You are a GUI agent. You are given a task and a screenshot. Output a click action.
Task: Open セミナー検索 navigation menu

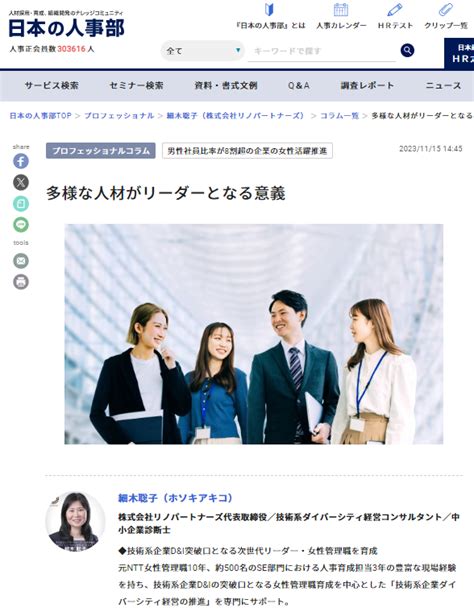click(136, 86)
